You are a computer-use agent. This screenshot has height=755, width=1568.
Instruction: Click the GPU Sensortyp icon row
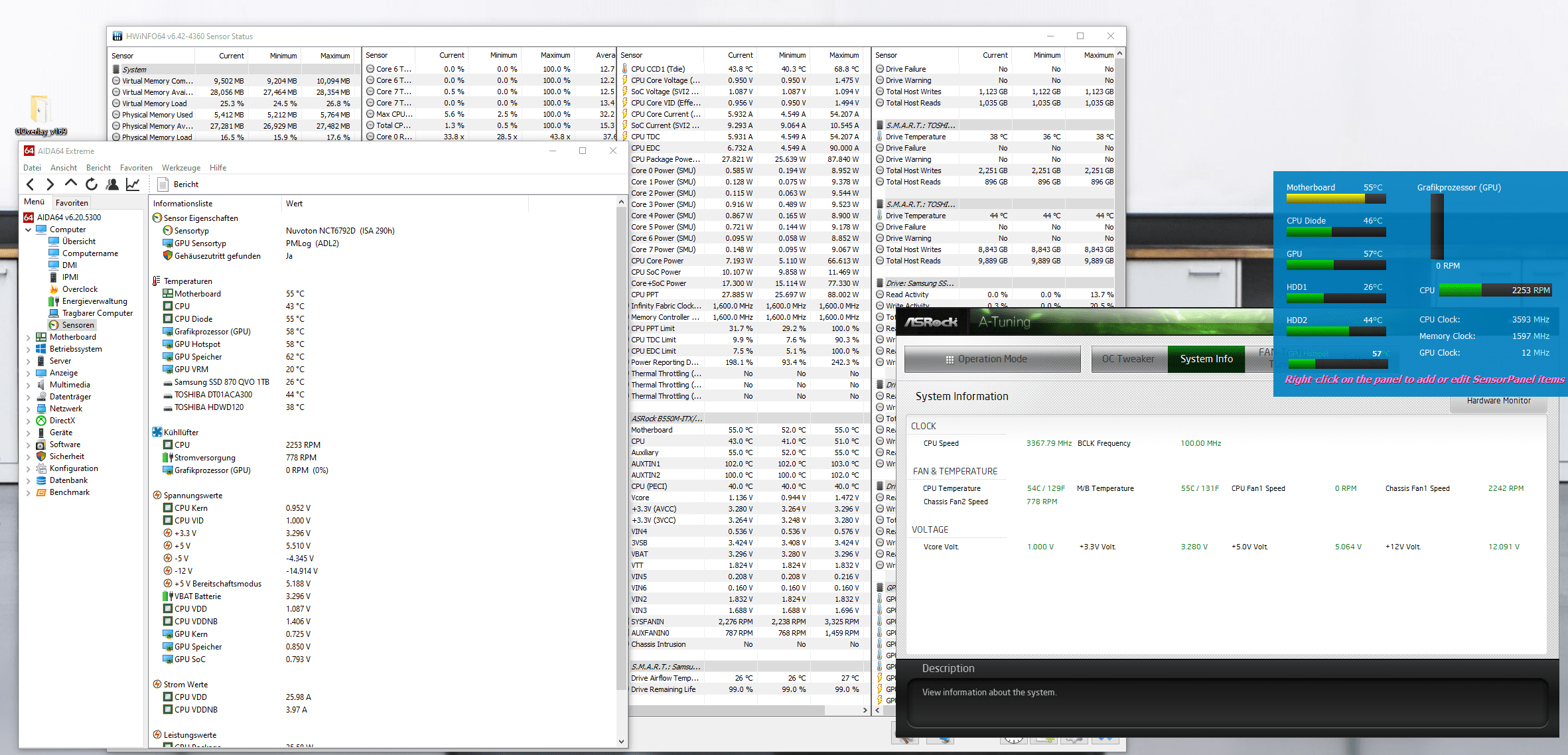click(168, 243)
